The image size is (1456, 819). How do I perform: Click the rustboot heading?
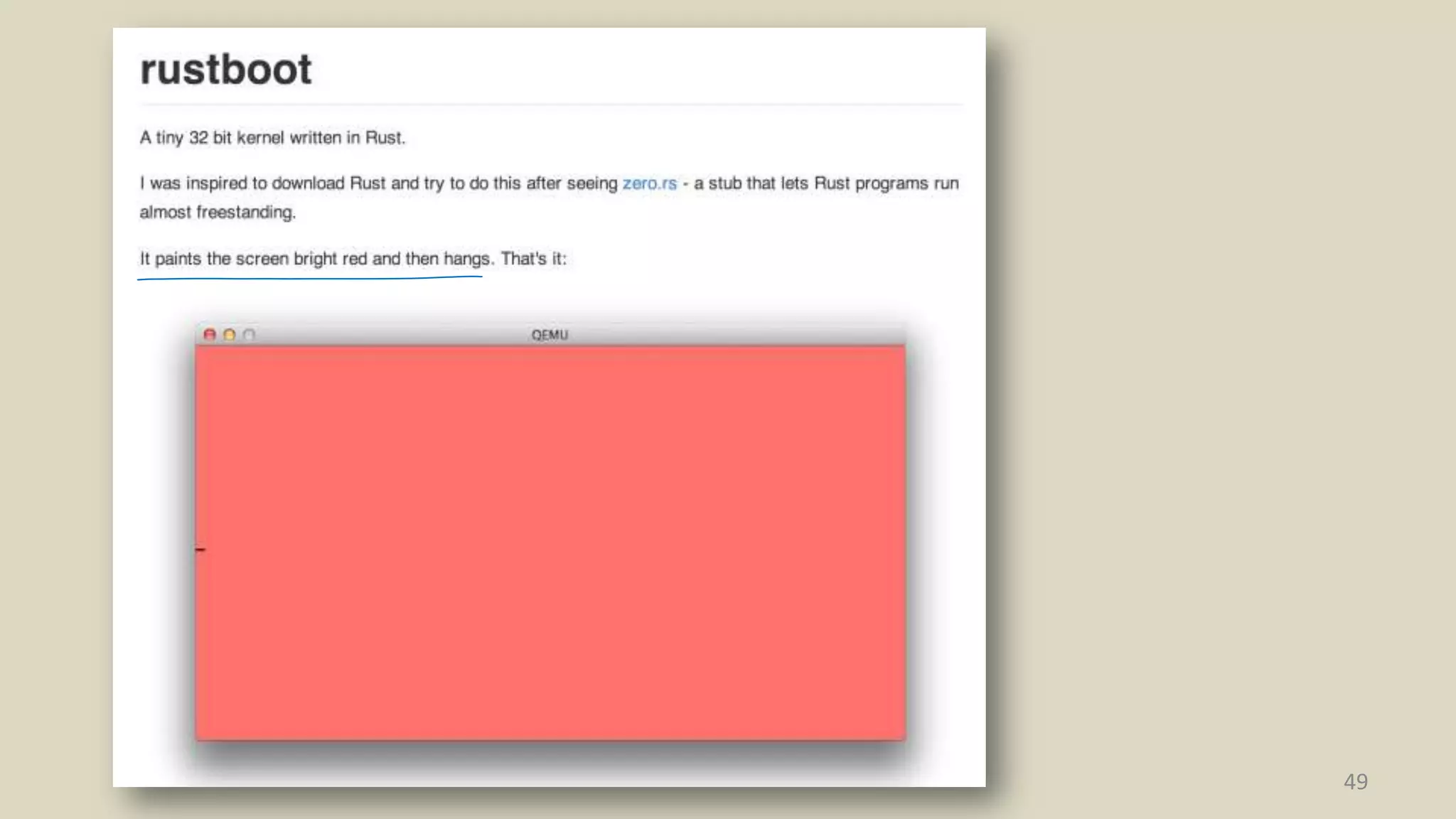click(x=225, y=70)
